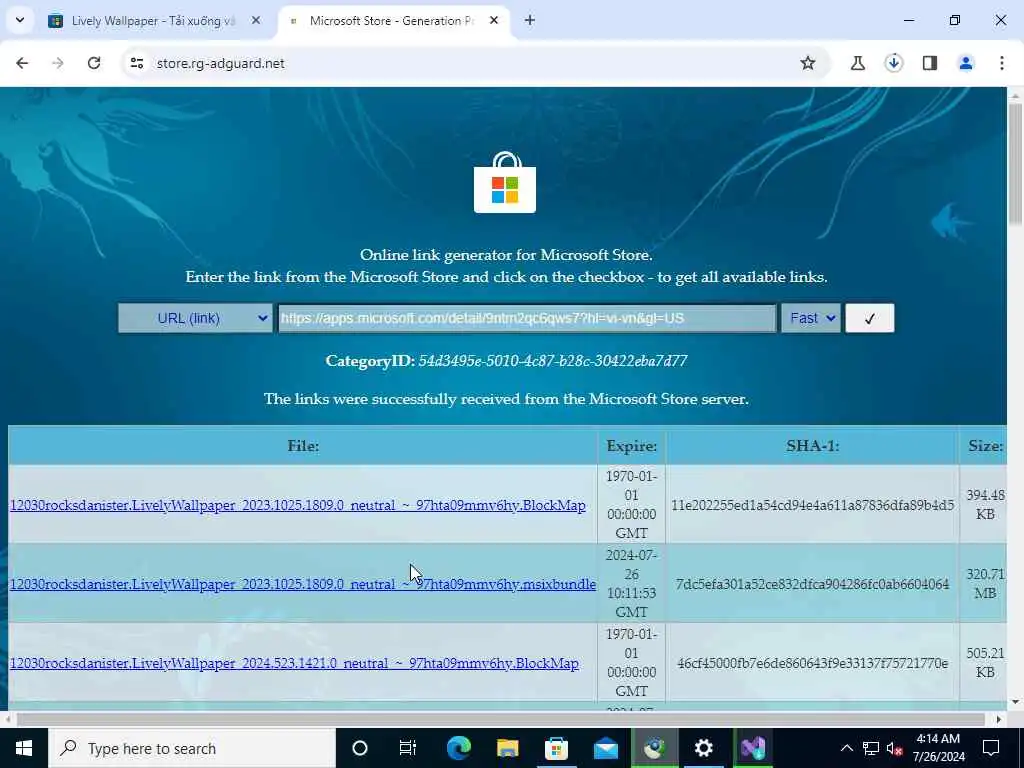This screenshot has width=1024, height=768.
Task: Click the vertical scrollbar down arrow
Action: click(1015, 702)
